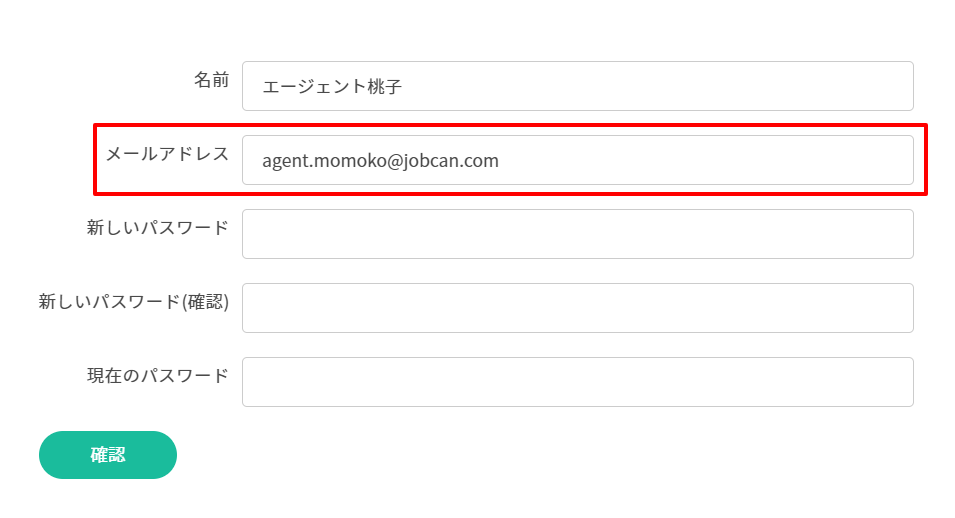Image resolution: width=955 pixels, height=518 pixels.
Task: Click the 新しいパスワード label text
Action: click(158, 228)
